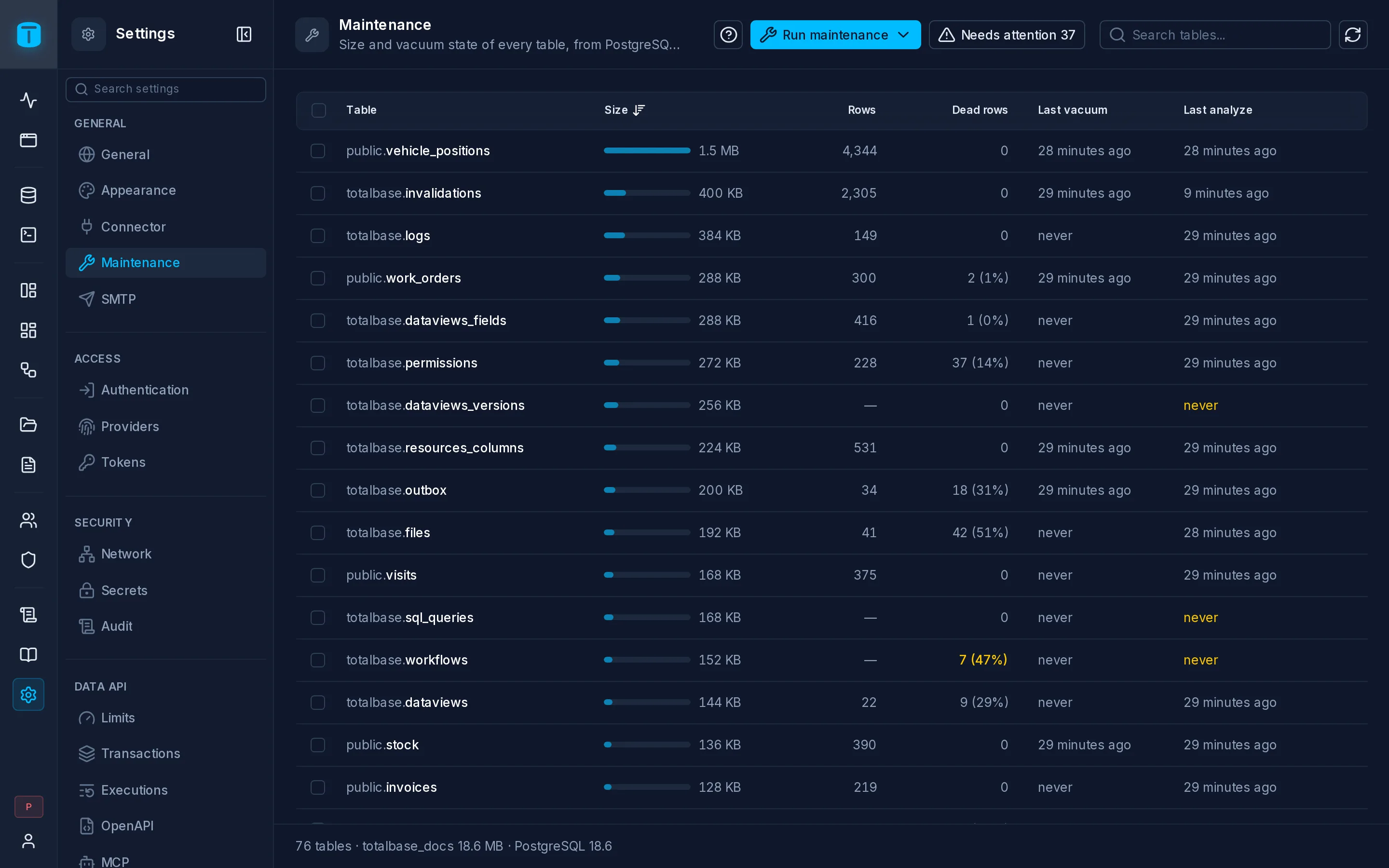Viewport: 1389px width, 868px height.
Task: Open the SMTP settings link
Action: tap(166, 299)
